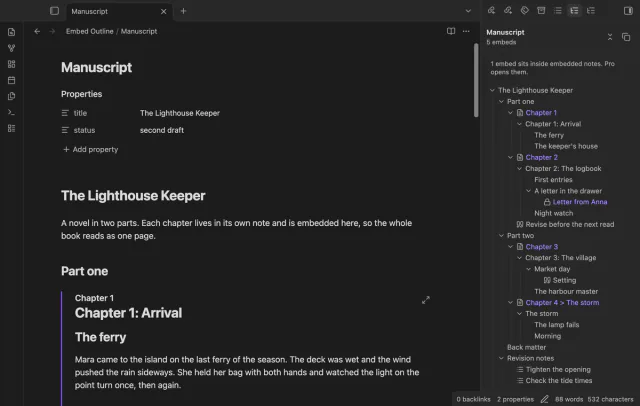The image size is (640, 406).
Task: Collapse the Chapter 2 embed node
Action: pos(510,158)
